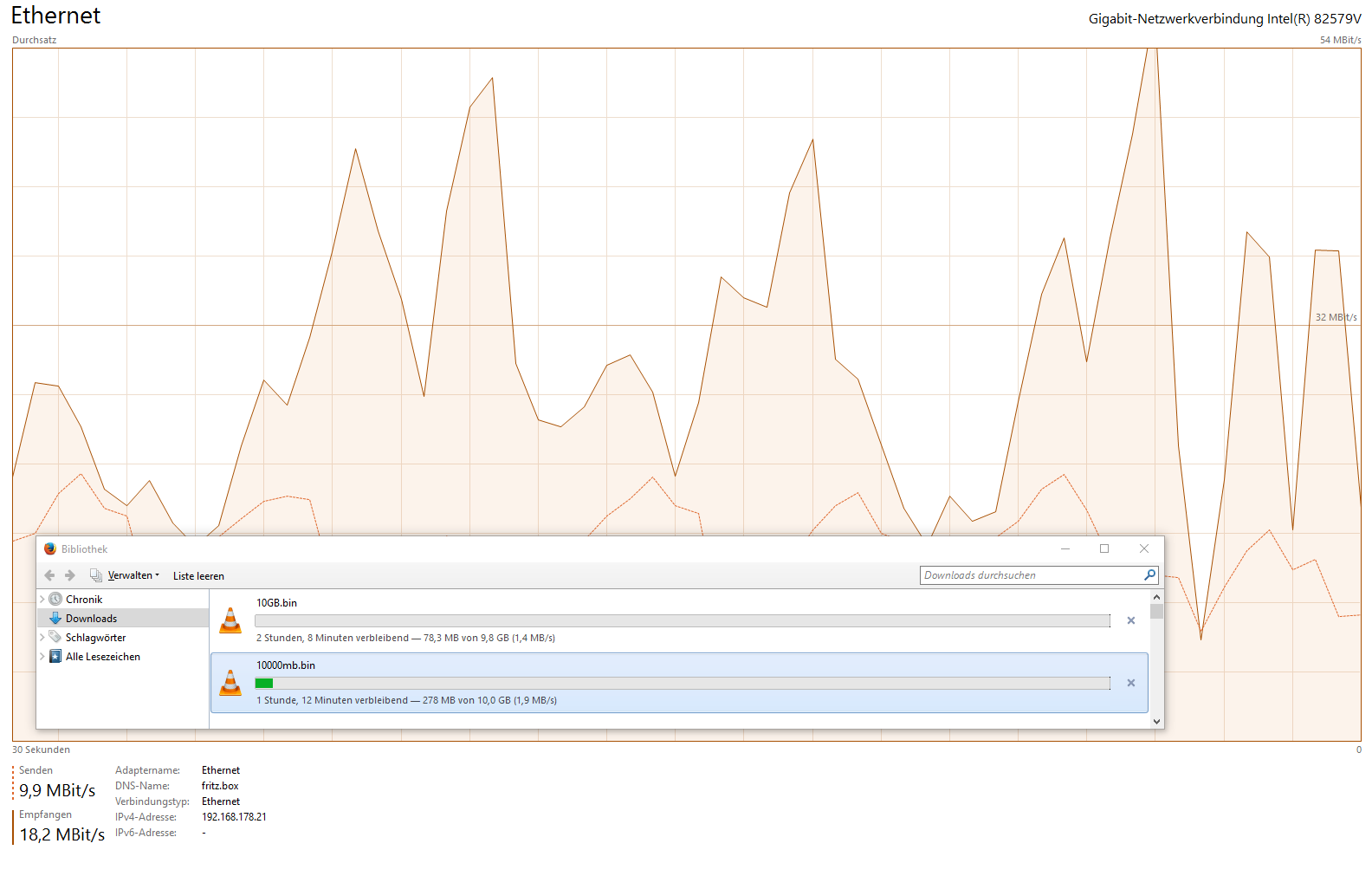Click the forward arrow in Bibliothek toolbar
Image resolution: width=1372 pixels, height=876 pixels.
point(70,575)
